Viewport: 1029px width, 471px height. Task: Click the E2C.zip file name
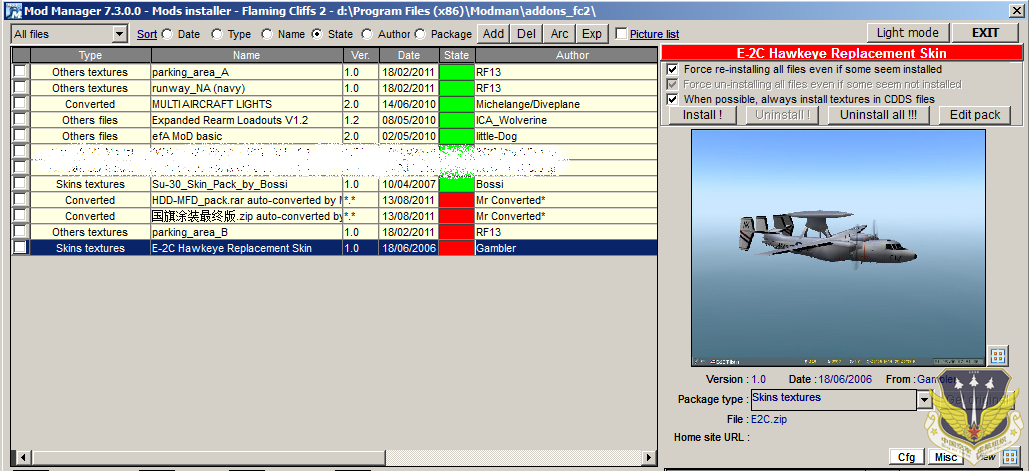tap(768, 419)
